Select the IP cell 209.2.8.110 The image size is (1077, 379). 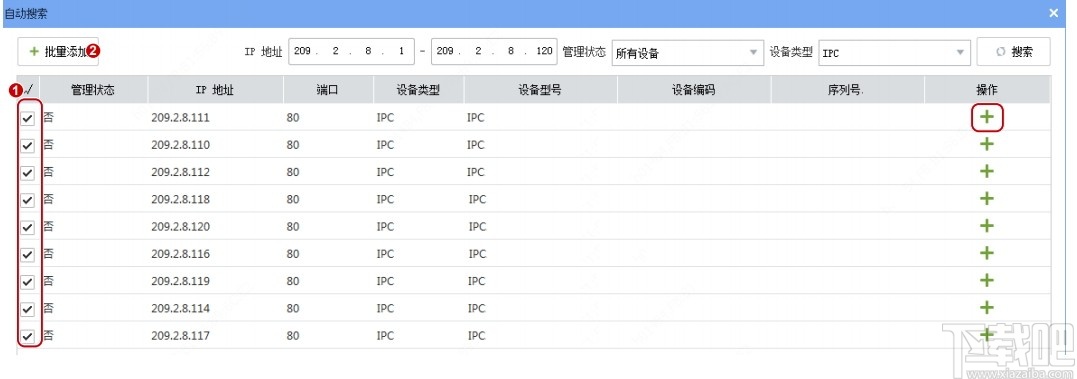tap(180, 145)
